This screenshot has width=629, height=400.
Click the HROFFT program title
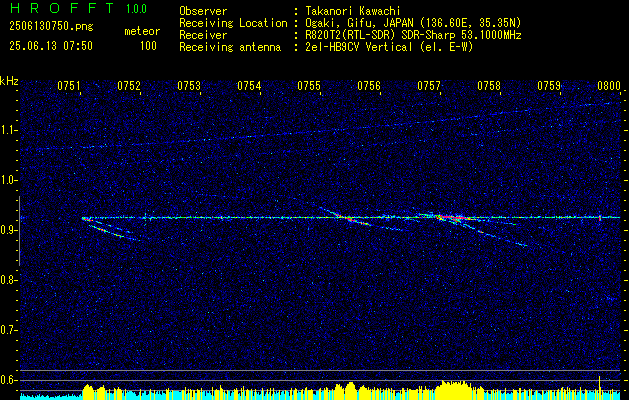[x=62, y=8]
